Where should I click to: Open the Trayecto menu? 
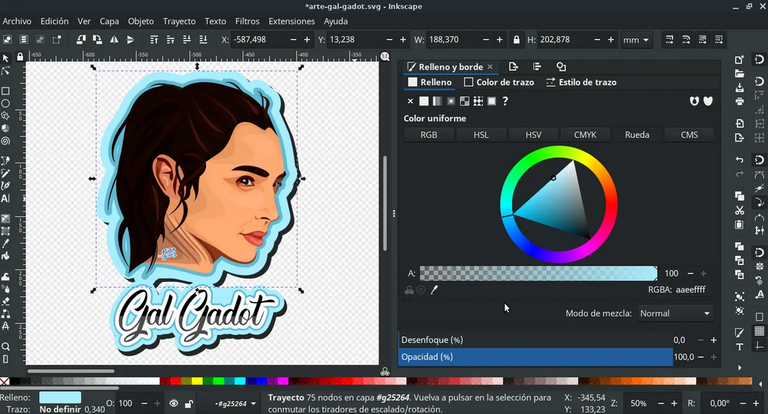click(x=179, y=21)
